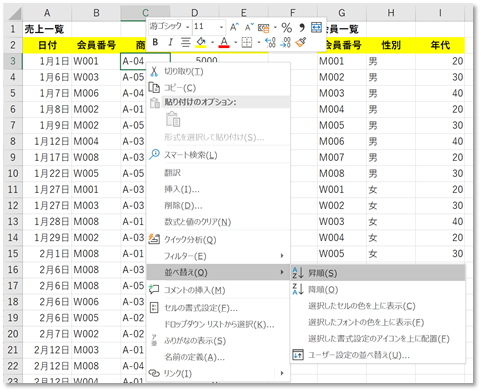This screenshot has height=392, width=482.
Task: Expand the リンク(I) submenu arrow
Action: (x=282, y=373)
